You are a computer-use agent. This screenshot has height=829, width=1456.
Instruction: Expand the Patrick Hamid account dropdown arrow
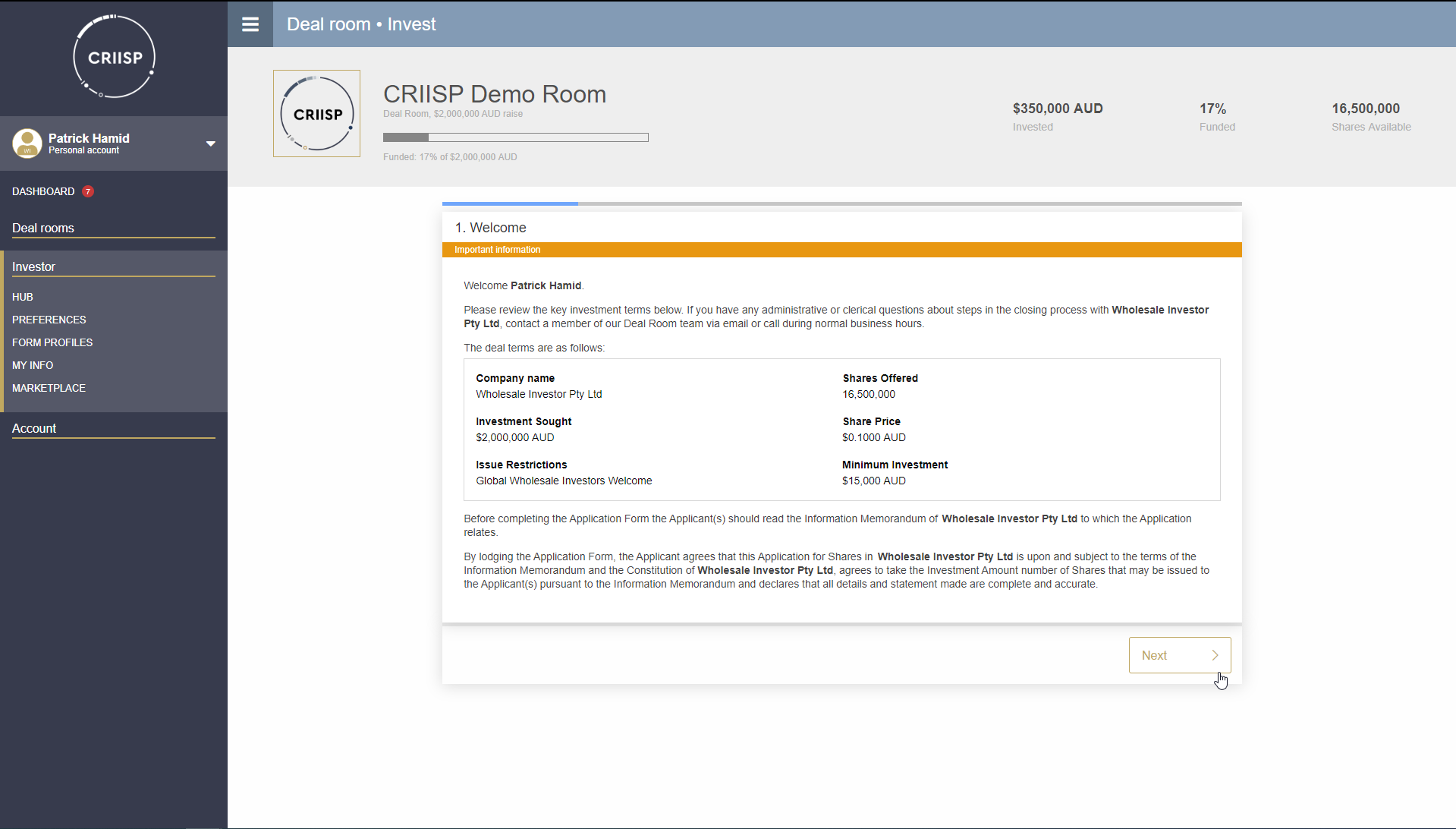coord(210,143)
